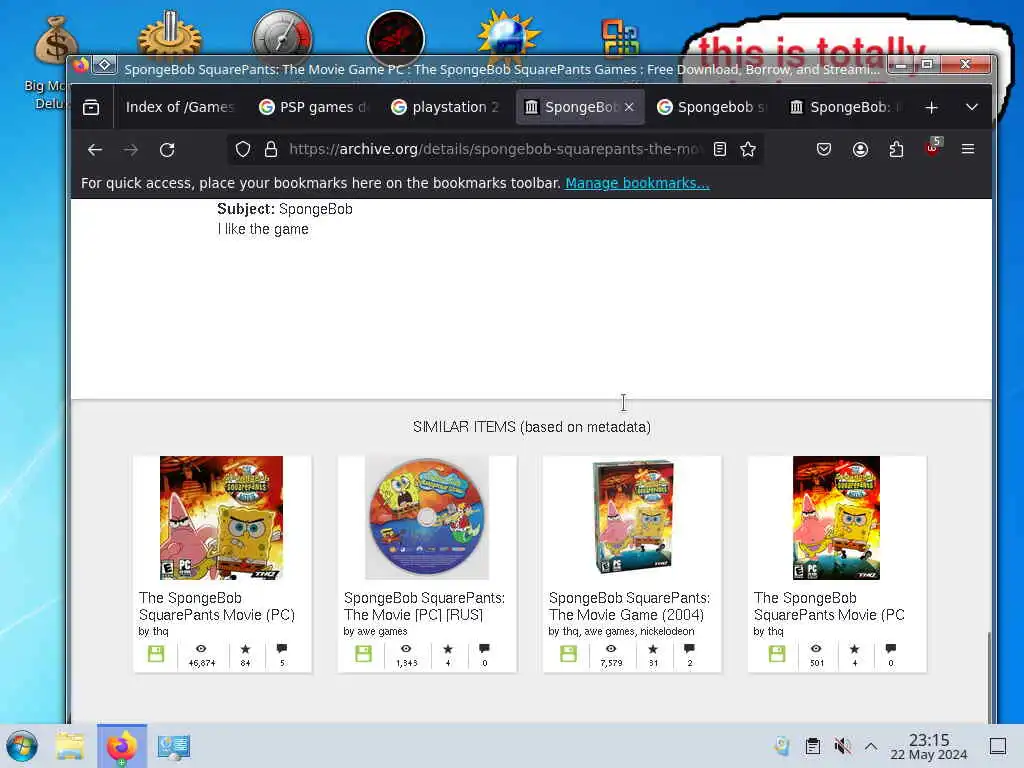The height and width of the screenshot is (768, 1024).
Task: Open The SpongeBob SquarePants Movie (PC) thumbnail with 501 views
Action: click(836, 517)
